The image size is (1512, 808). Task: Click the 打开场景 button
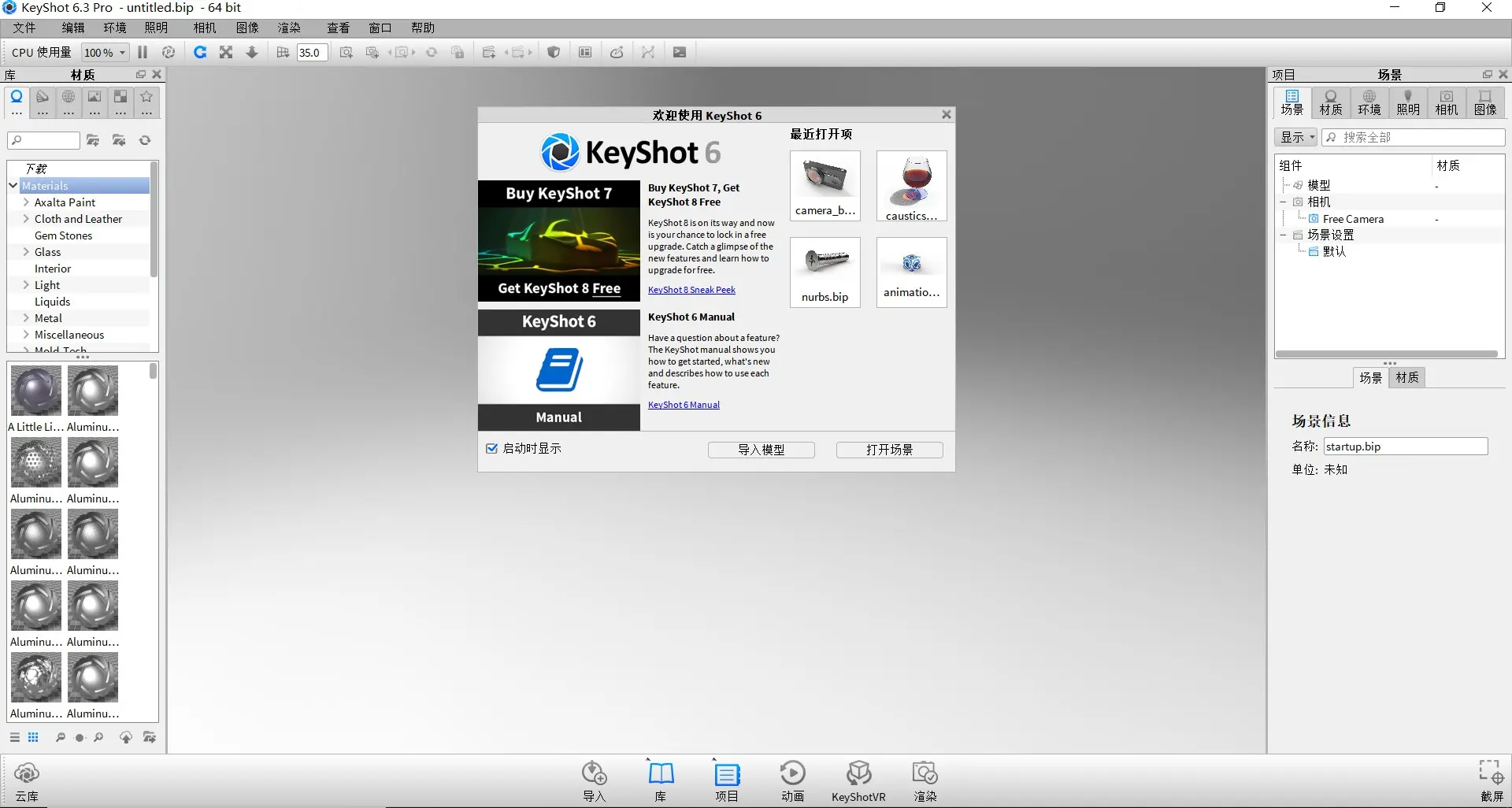[x=890, y=450]
